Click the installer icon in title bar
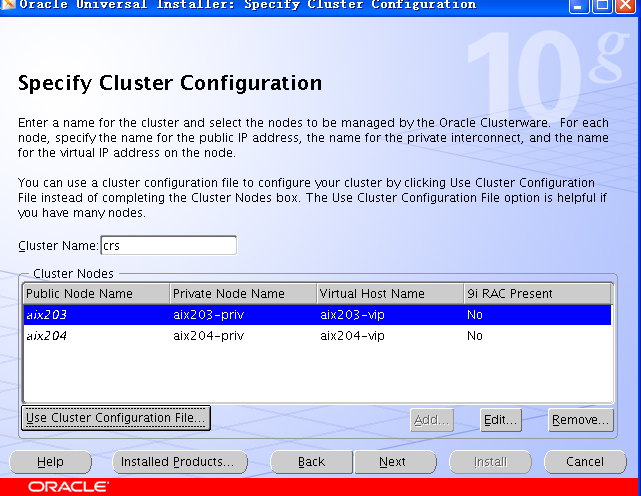 click(x=8, y=4)
